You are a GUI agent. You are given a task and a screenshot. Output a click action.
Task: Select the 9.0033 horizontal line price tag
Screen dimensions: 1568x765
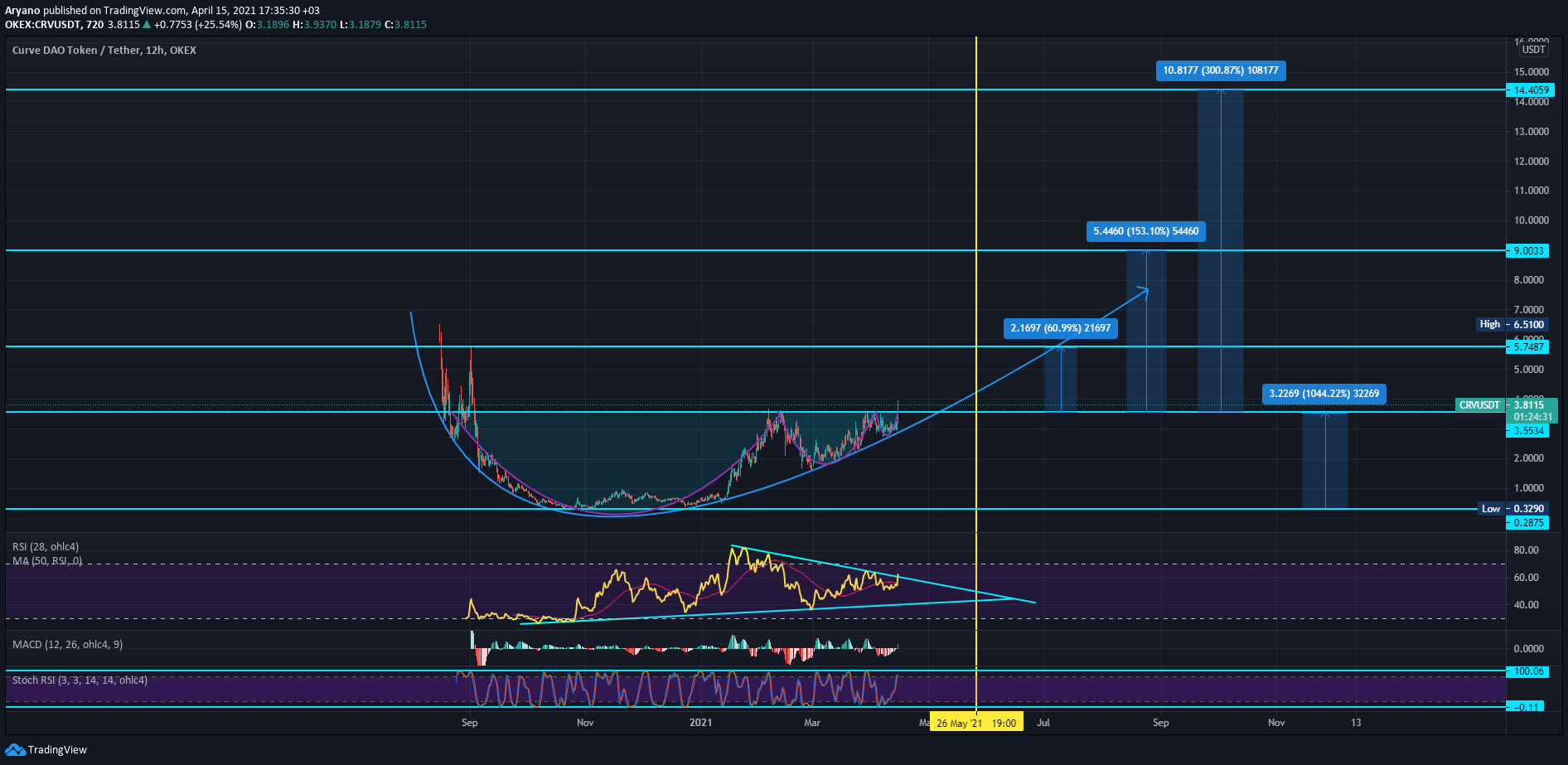click(1527, 251)
